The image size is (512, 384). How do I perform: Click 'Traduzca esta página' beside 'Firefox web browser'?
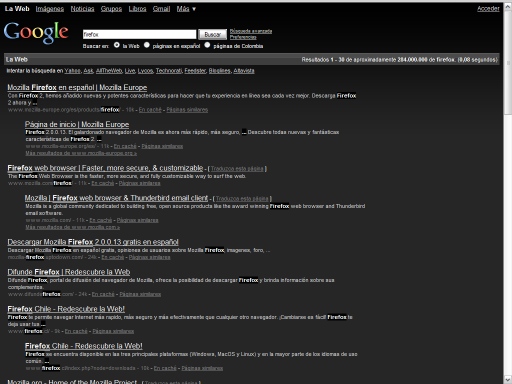point(237,169)
